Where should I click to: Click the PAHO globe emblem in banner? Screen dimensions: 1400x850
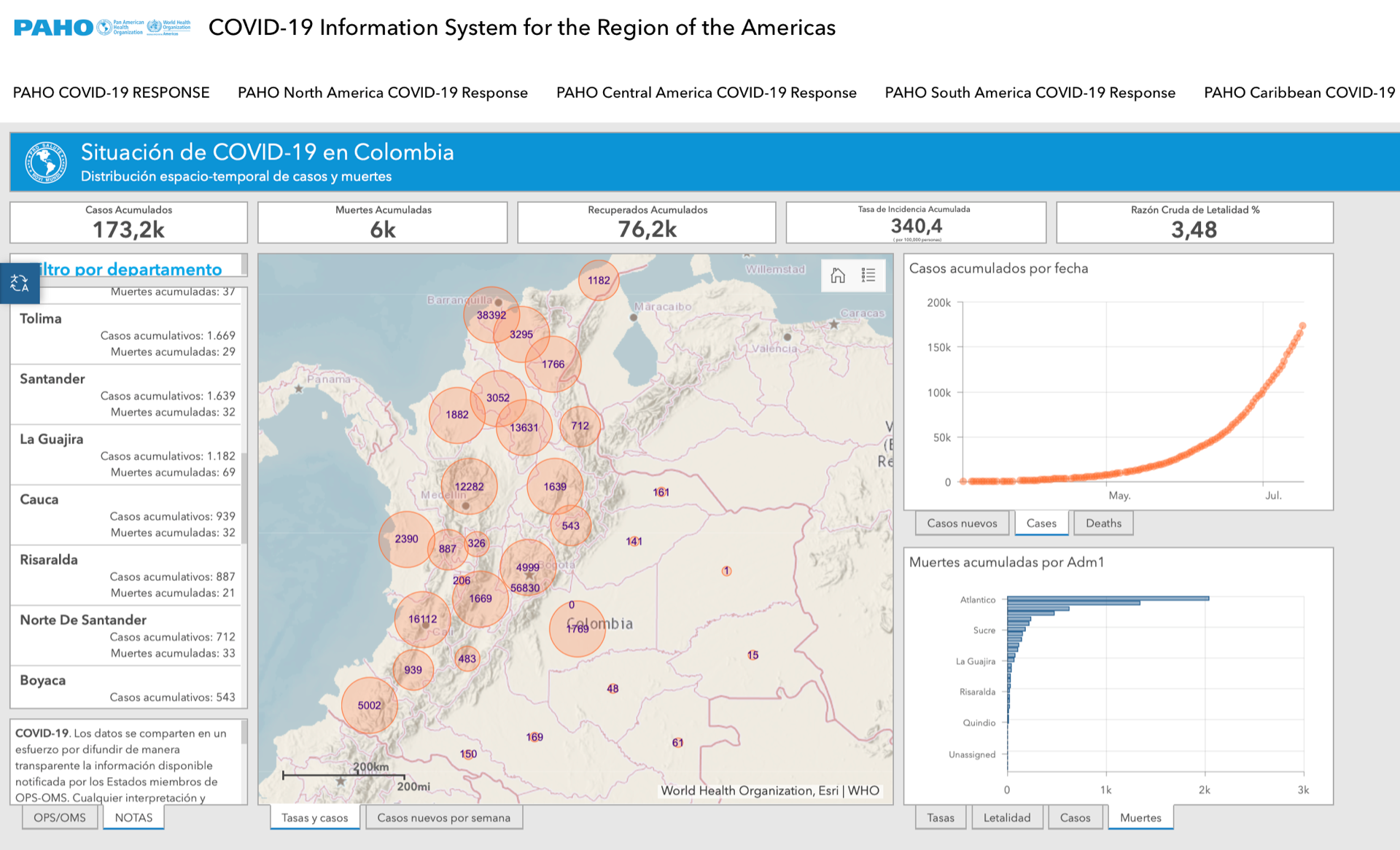pos(46,162)
